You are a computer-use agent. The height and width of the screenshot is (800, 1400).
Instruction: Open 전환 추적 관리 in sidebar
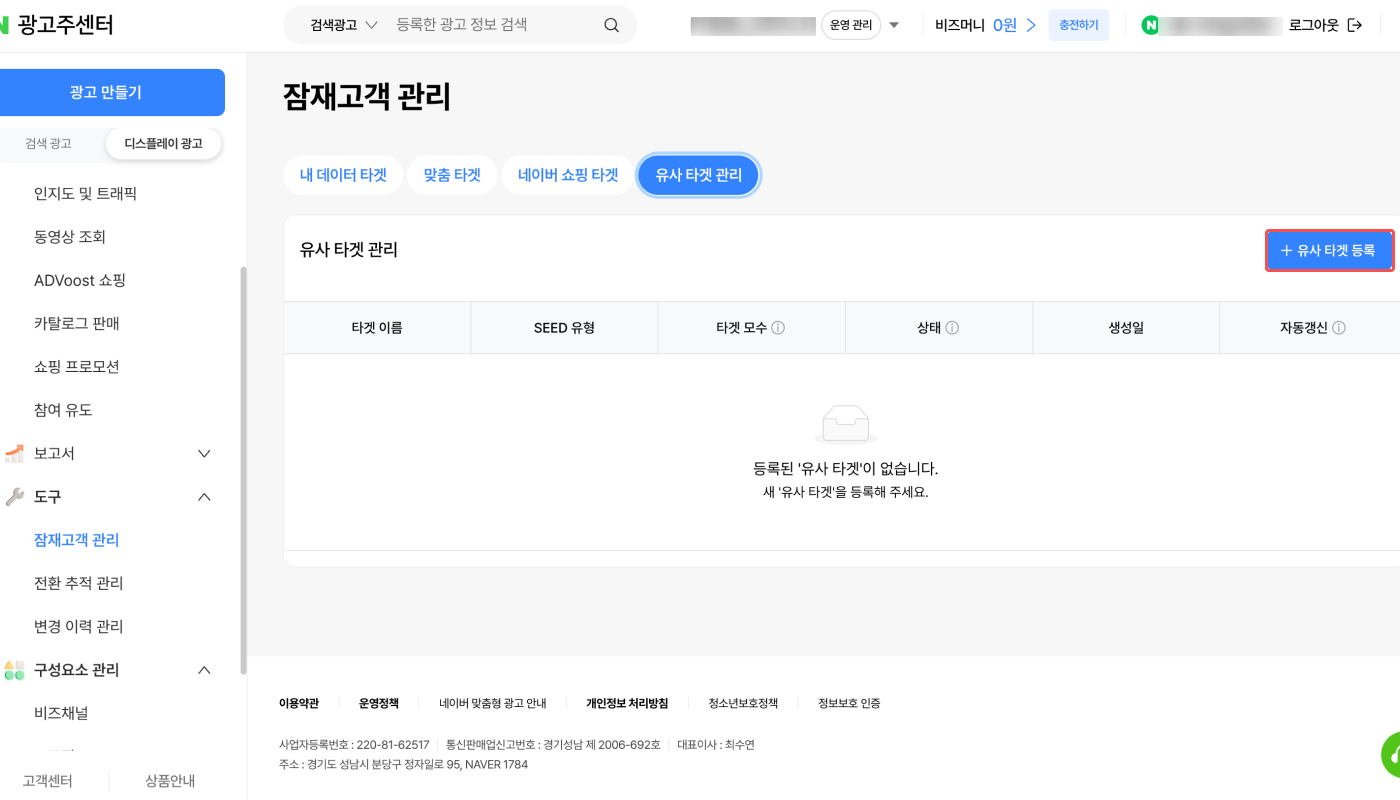coord(79,583)
